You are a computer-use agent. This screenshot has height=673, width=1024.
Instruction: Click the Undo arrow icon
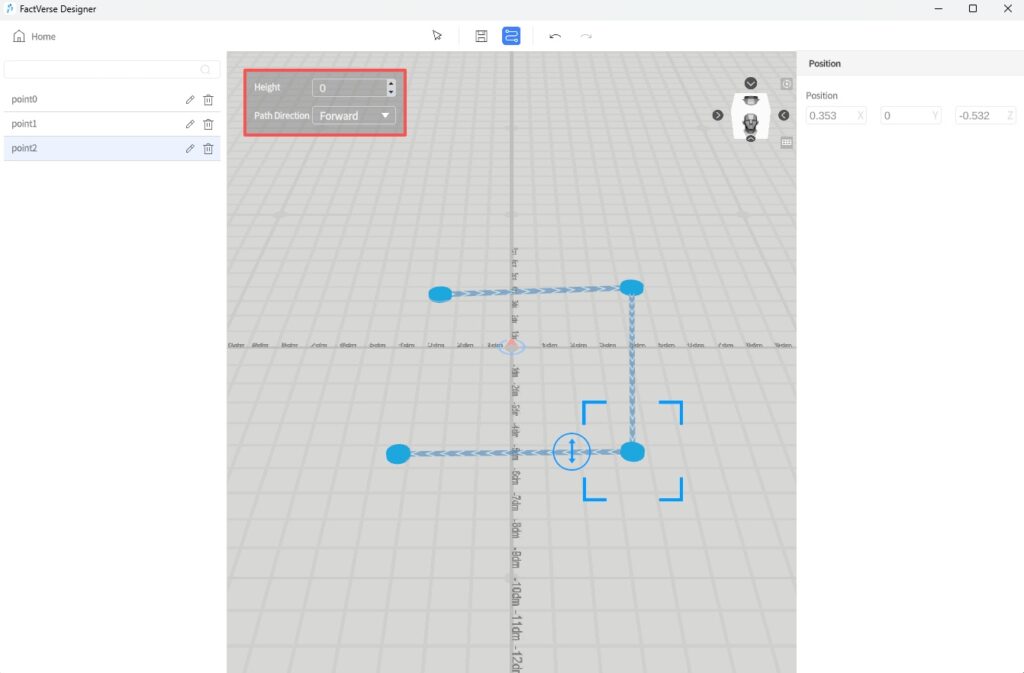556,34
